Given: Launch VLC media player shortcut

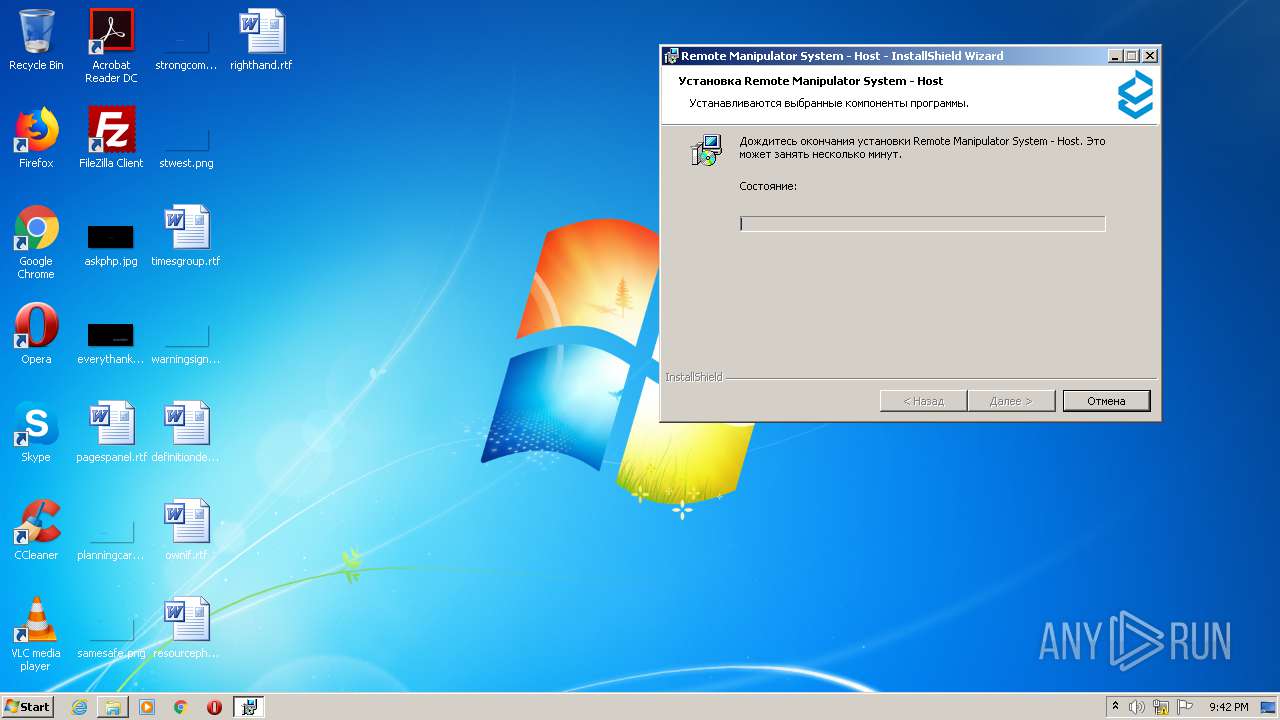Looking at the screenshot, I should (36, 634).
